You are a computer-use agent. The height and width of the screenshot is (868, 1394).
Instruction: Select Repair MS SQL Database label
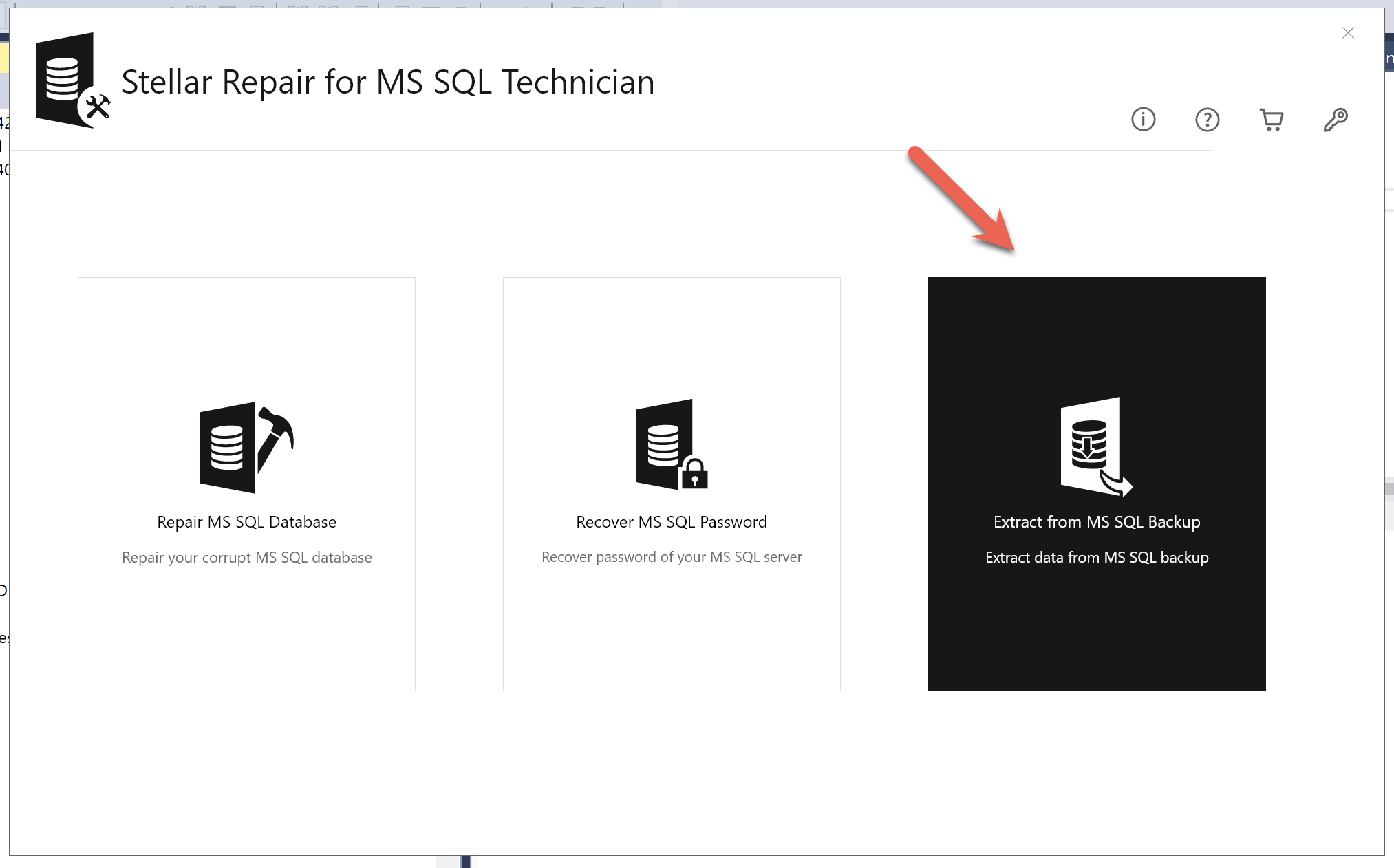click(x=246, y=522)
